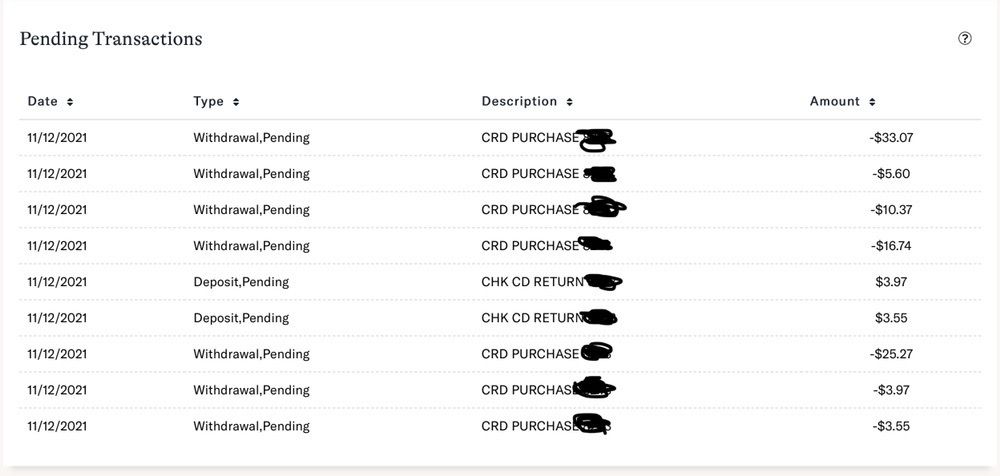The image size is (1000, 476).
Task: Select the -$33.07 withdrawal transaction row
Action: (500, 138)
